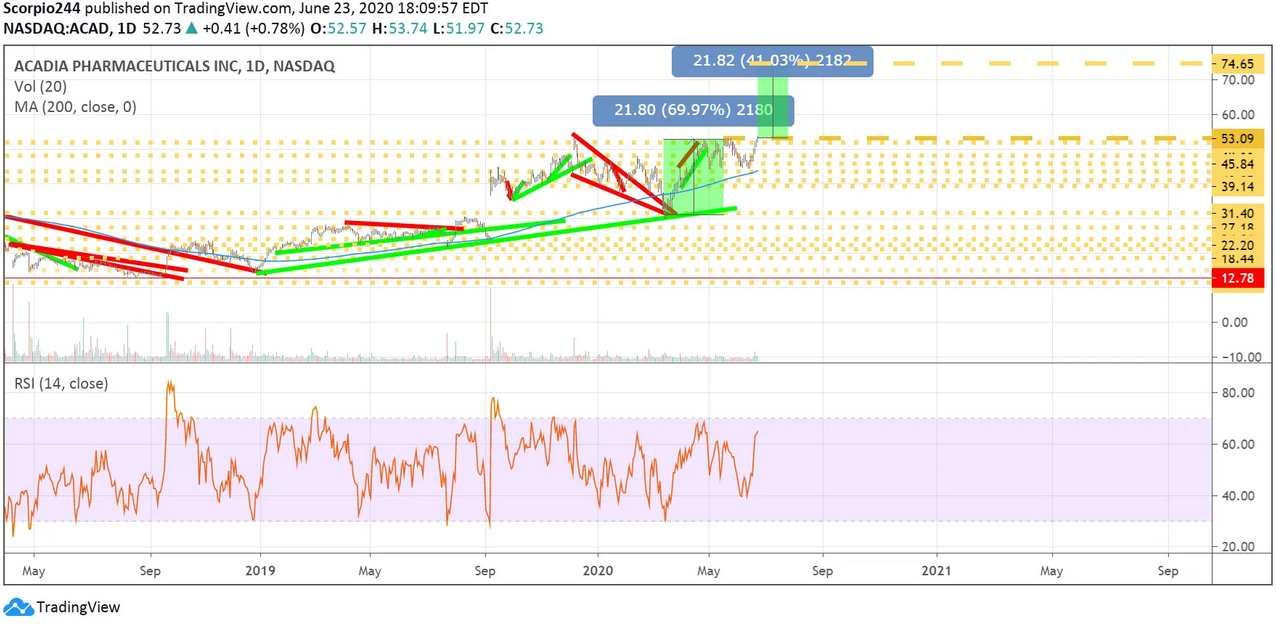1276x624 pixels.
Task: Click the 2019 label on the time axis
Action: (260, 571)
